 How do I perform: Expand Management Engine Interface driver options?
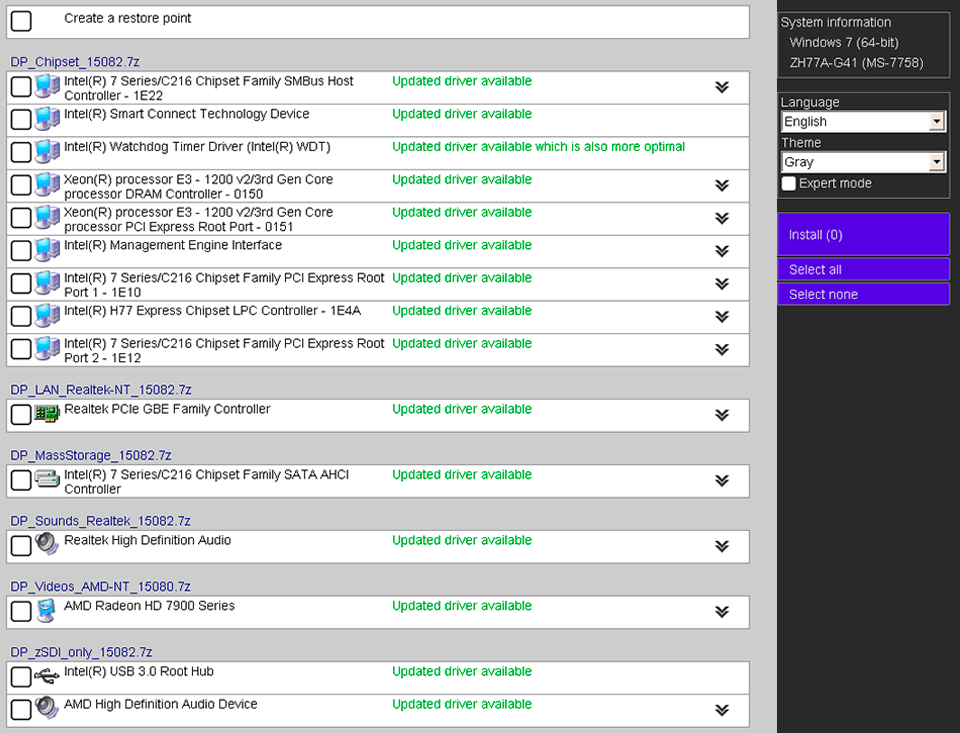tap(722, 251)
